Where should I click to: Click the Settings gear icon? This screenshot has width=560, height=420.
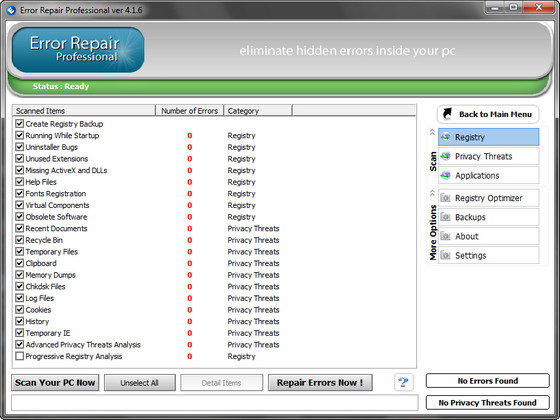pyautogui.click(x=445, y=255)
